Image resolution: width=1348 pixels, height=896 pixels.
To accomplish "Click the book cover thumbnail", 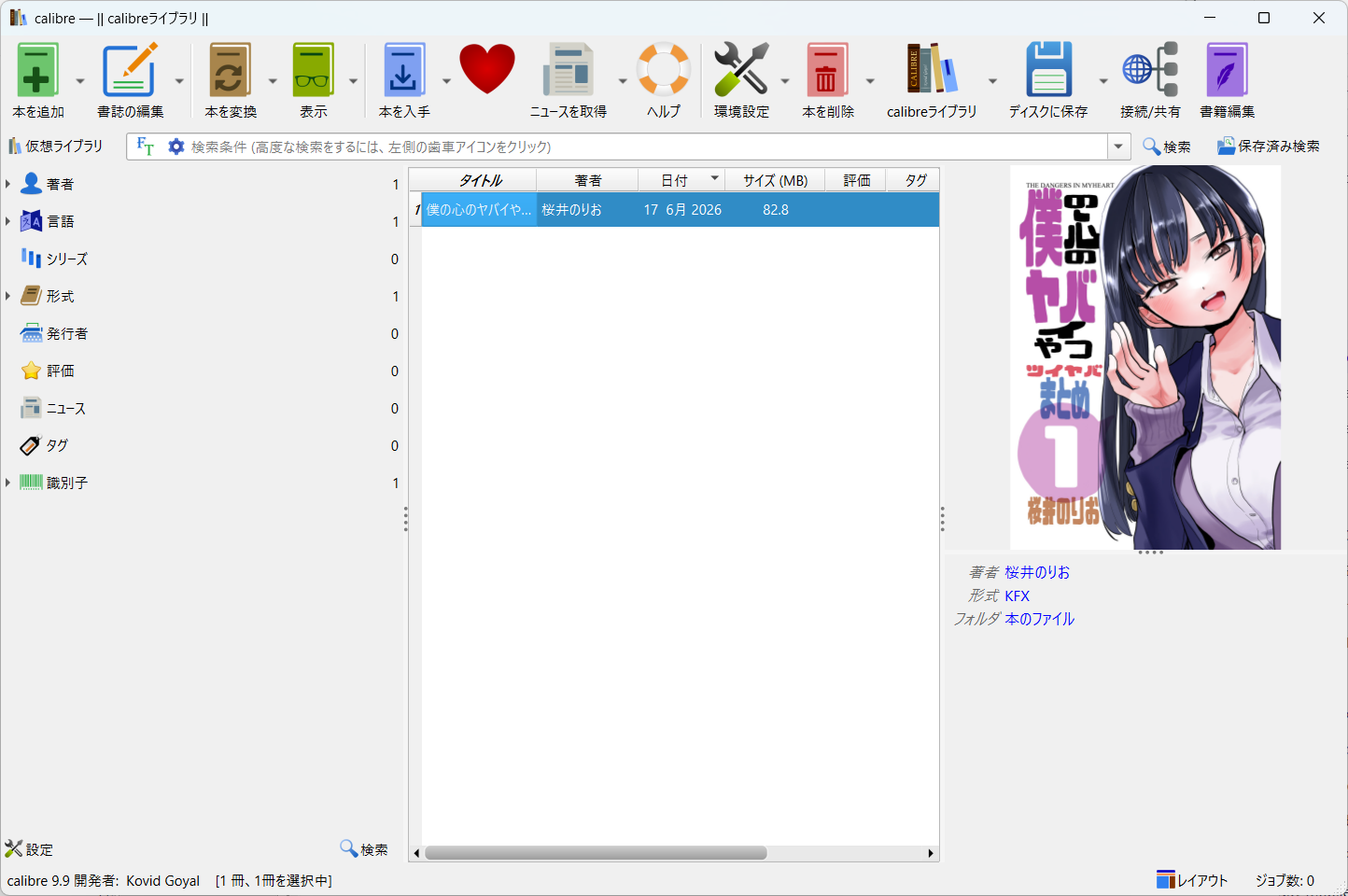I will 1145,357.
